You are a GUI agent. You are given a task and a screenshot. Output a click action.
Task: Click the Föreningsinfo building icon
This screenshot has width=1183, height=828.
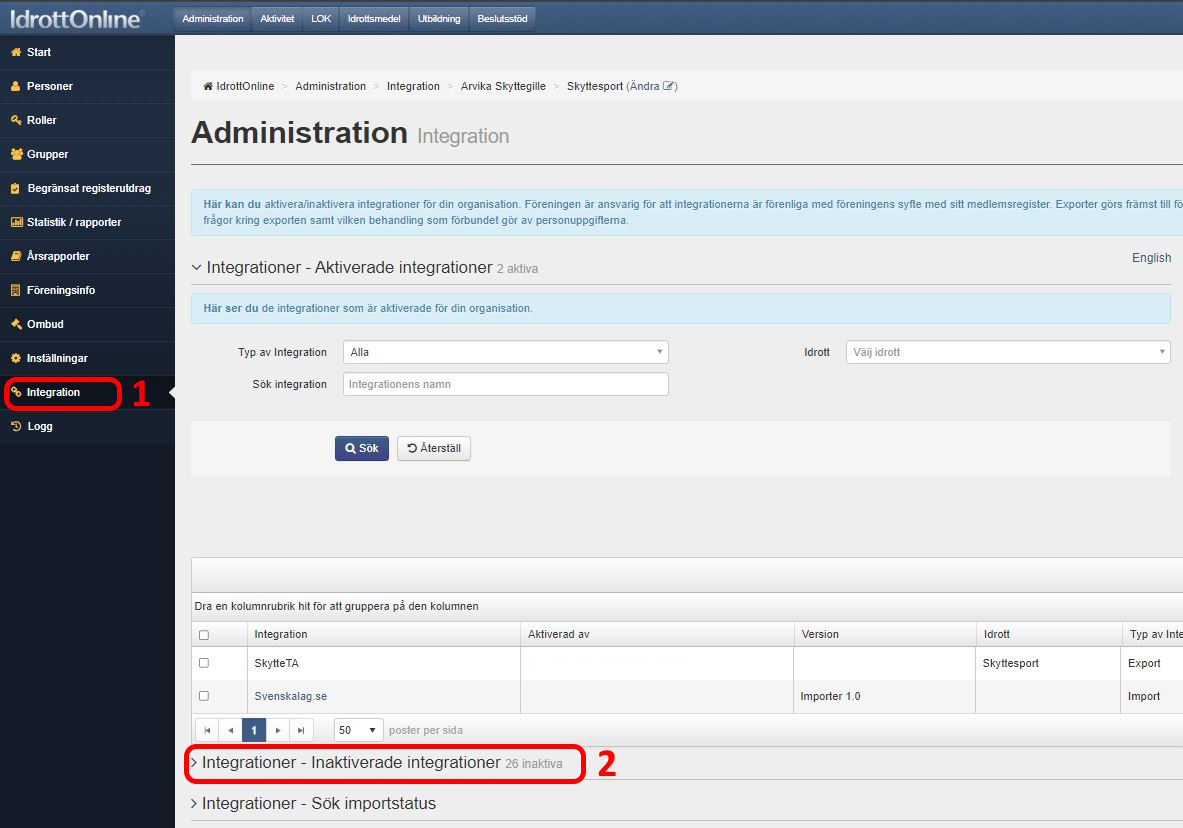(x=16, y=290)
